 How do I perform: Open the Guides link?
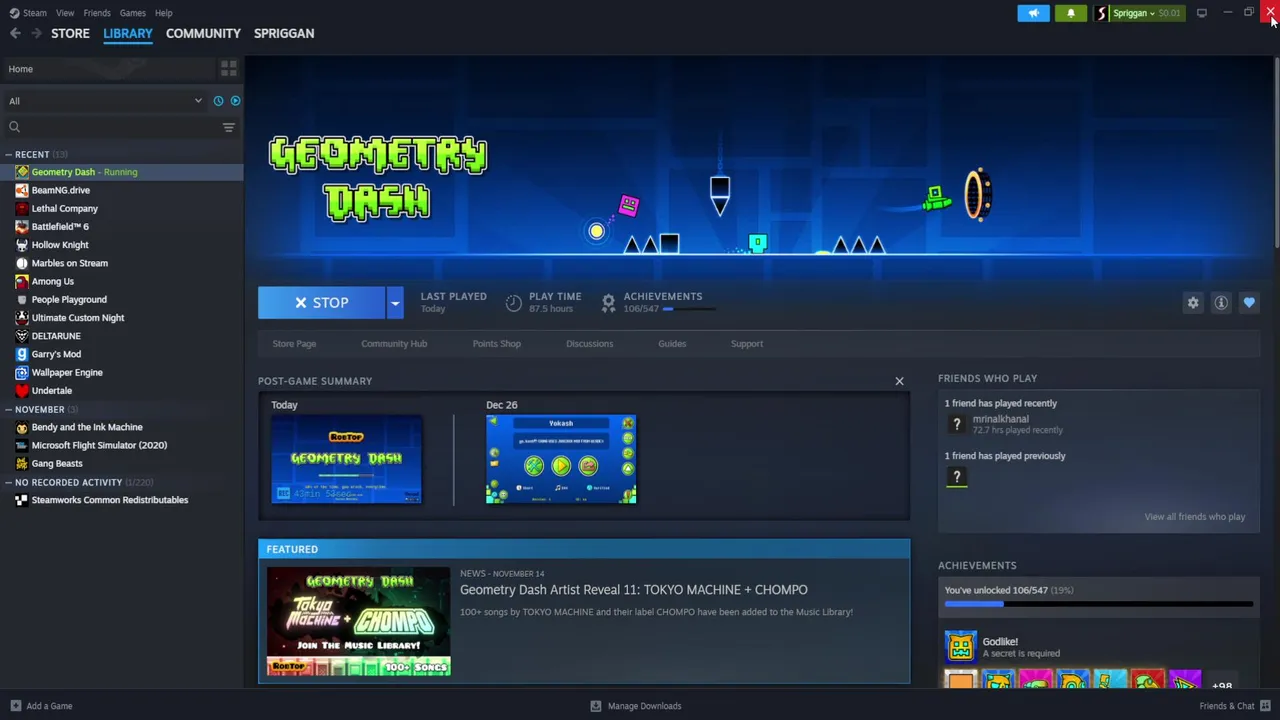click(x=672, y=344)
